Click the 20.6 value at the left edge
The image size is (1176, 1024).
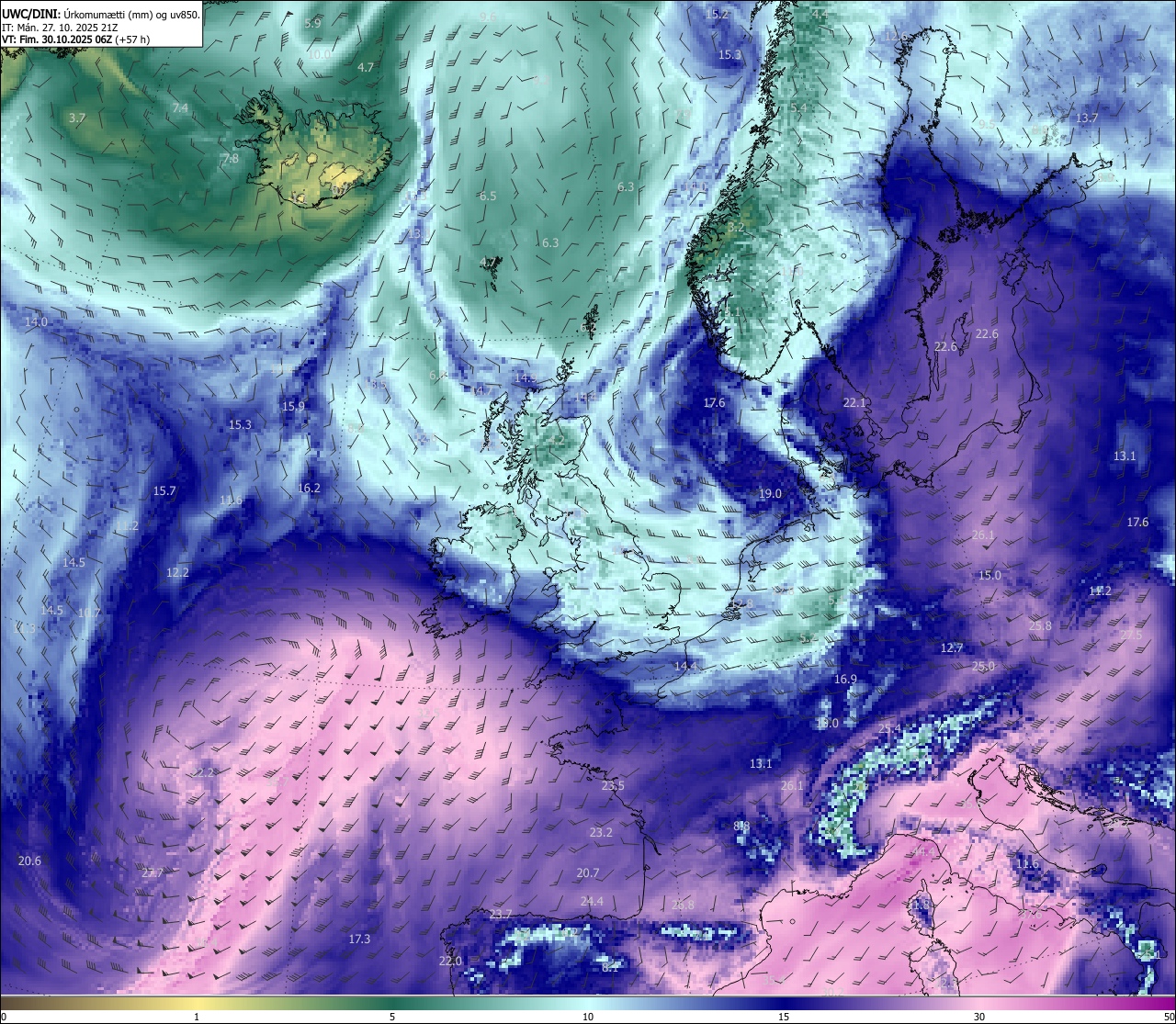click(x=29, y=861)
